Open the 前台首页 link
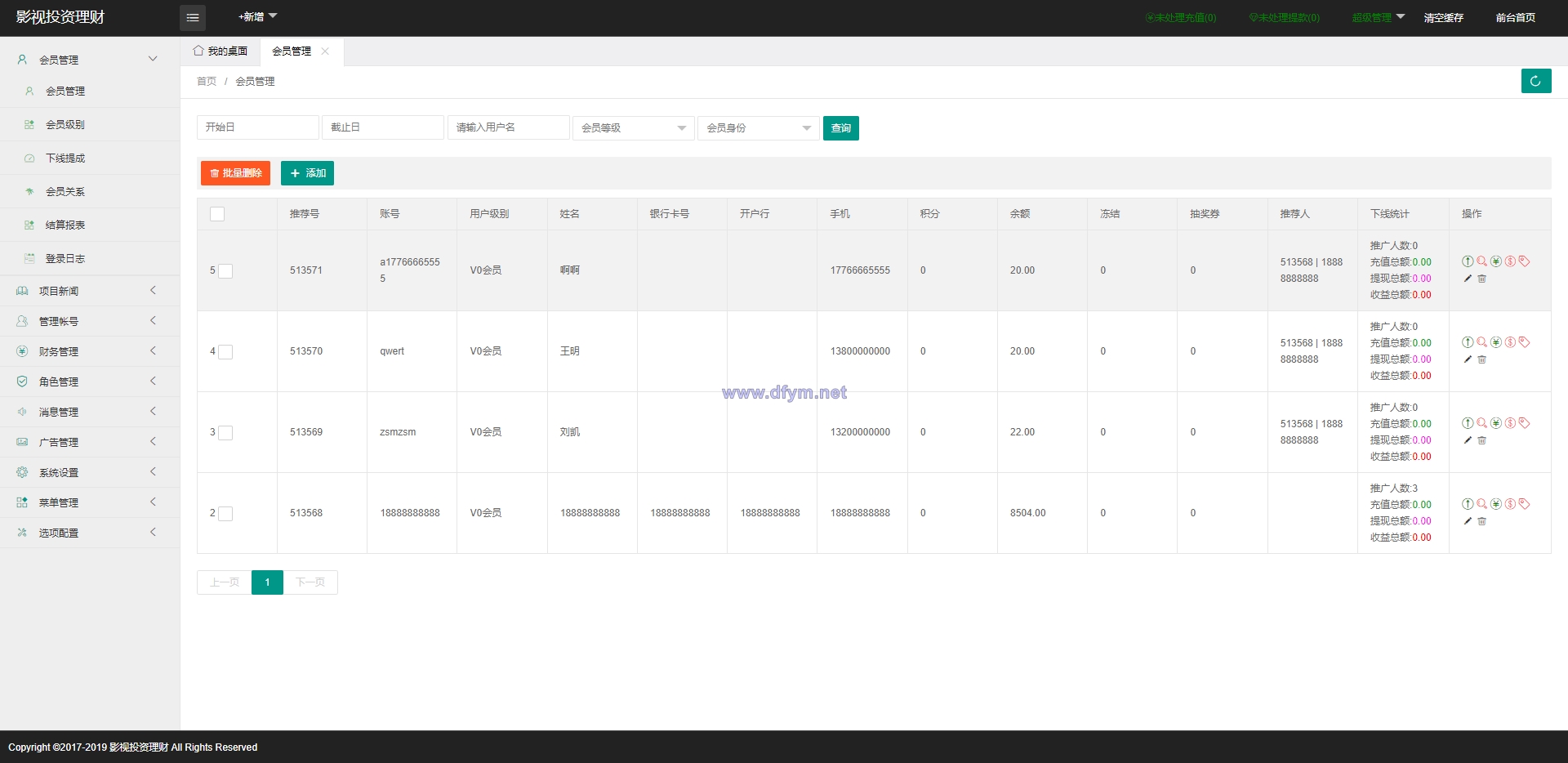 1515,17
